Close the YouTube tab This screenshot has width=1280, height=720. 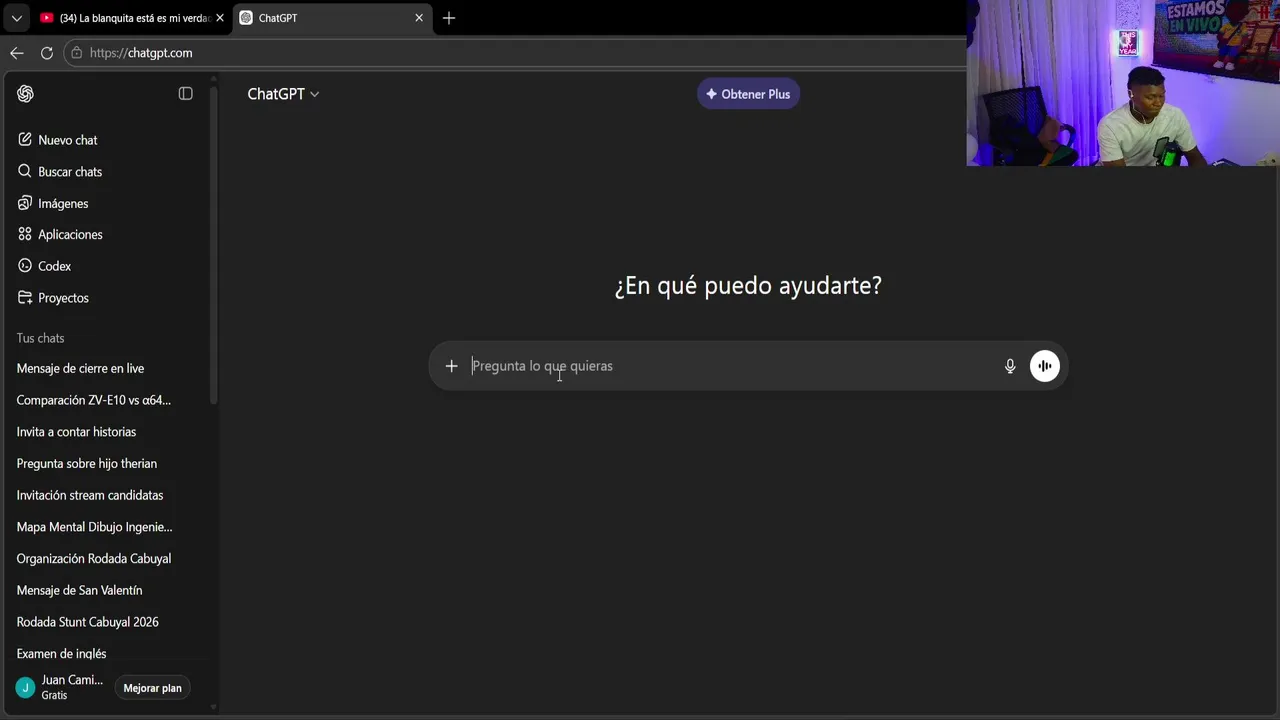coord(220,18)
